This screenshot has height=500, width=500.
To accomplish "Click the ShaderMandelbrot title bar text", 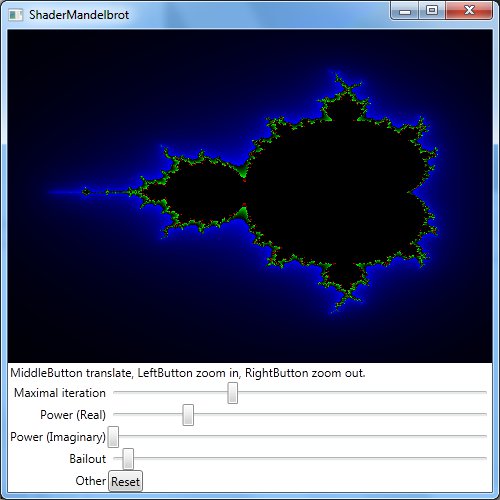I will (79, 15).
